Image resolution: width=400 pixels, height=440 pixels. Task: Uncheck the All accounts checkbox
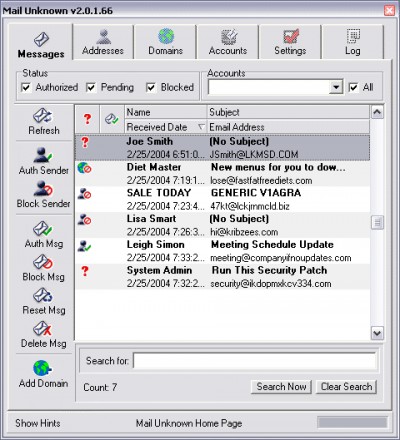pyautogui.click(x=353, y=88)
